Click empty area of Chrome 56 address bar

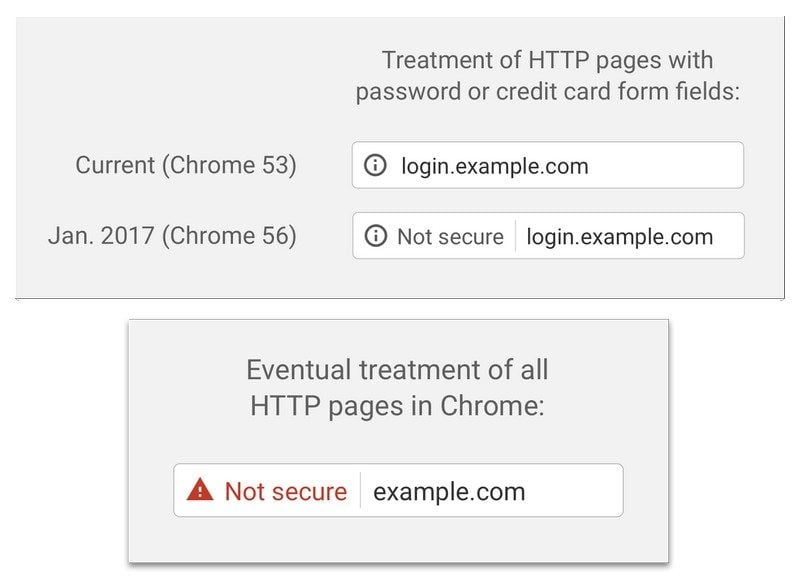pyautogui.click(x=729, y=236)
